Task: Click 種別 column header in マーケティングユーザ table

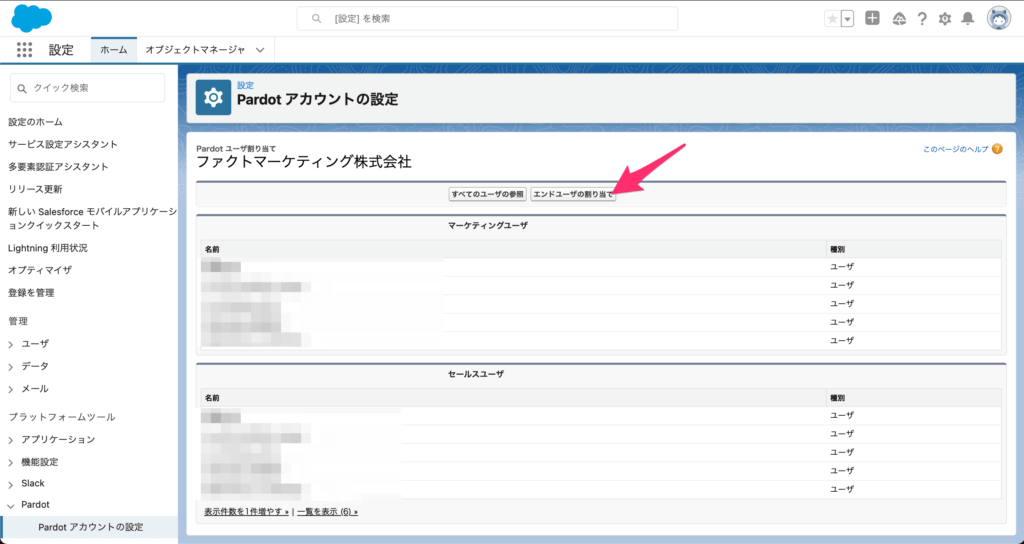Action: 837,249
